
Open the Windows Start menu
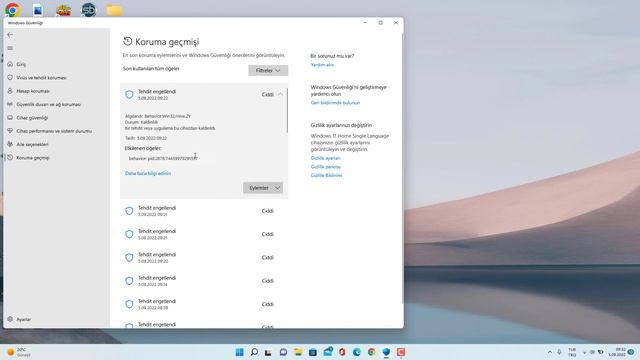(240, 352)
